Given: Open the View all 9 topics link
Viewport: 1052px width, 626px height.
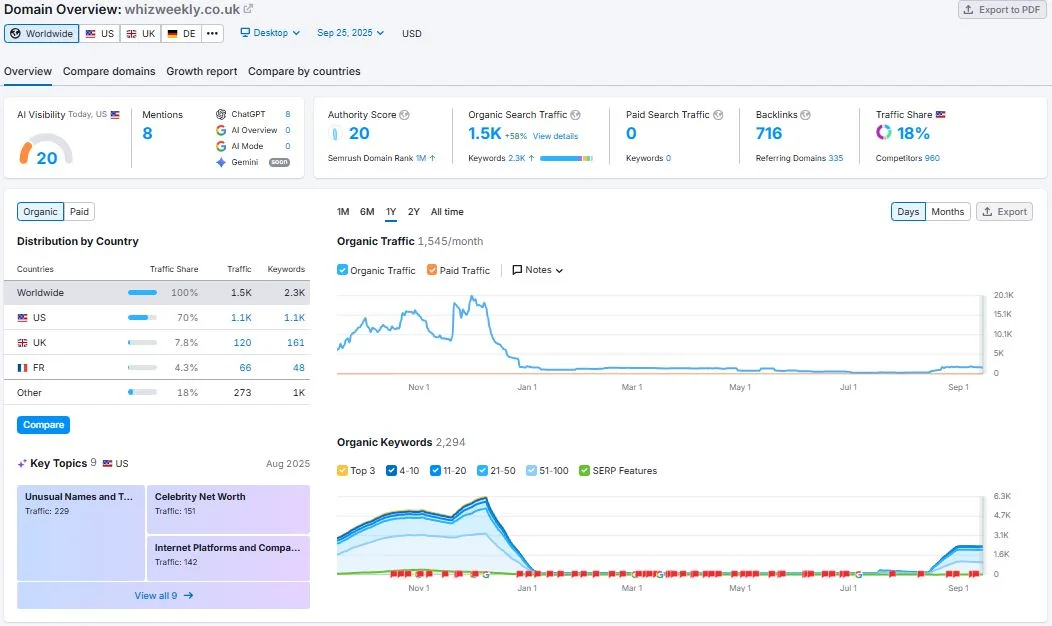Looking at the screenshot, I should pos(163,596).
